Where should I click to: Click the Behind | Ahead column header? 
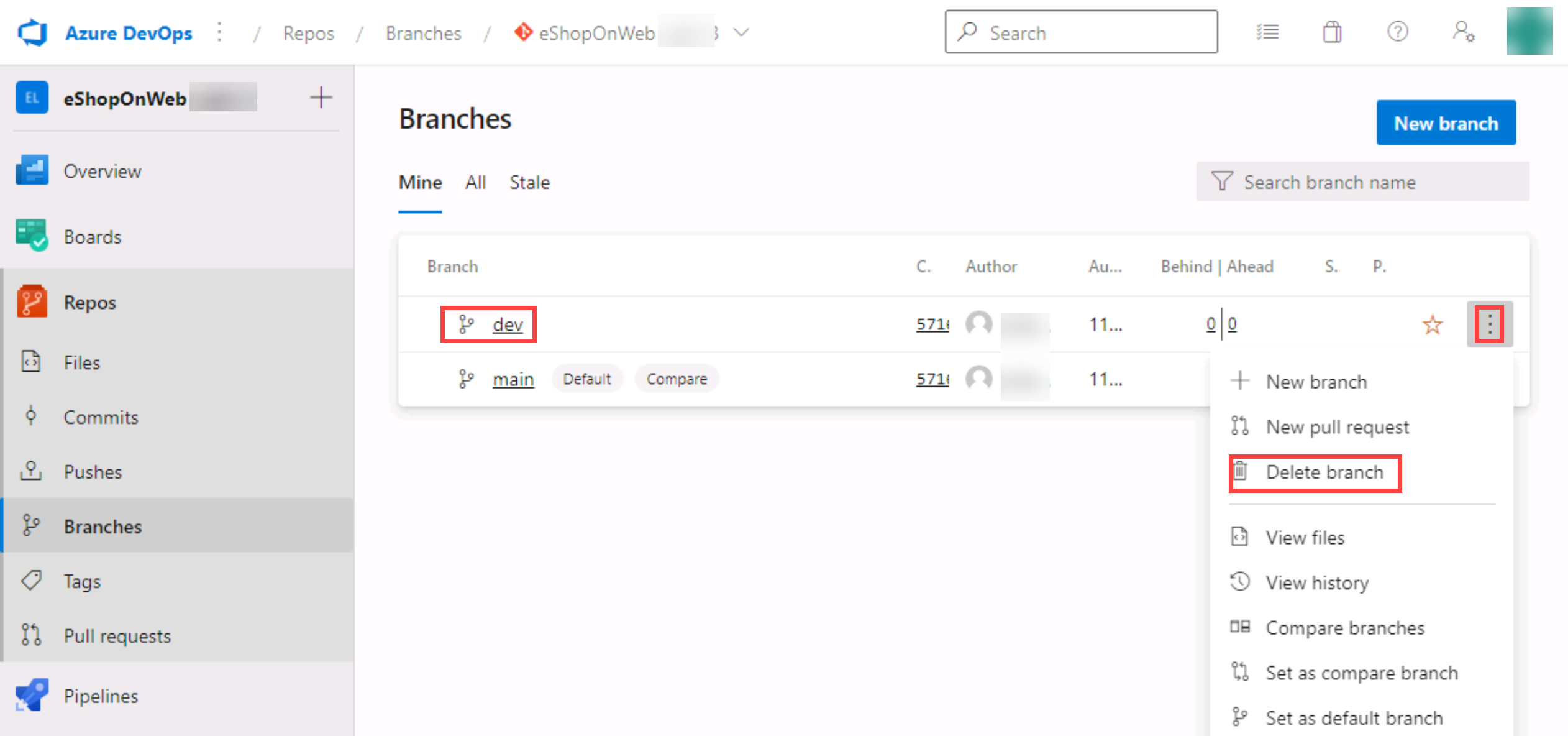[x=1216, y=266]
